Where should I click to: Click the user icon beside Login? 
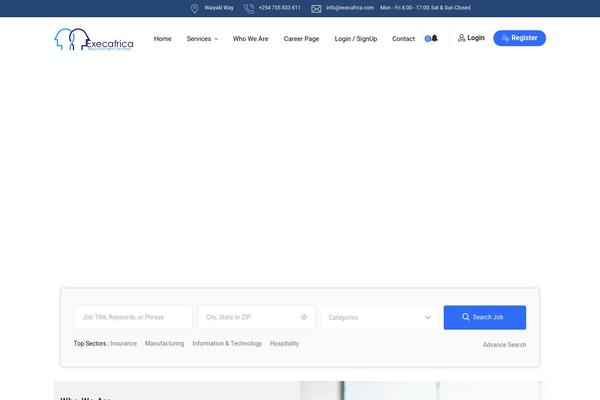pos(461,38)
